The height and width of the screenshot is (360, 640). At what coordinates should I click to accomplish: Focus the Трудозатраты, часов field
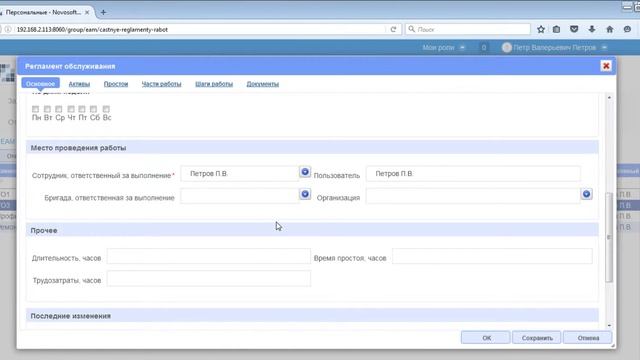(209, 279)
